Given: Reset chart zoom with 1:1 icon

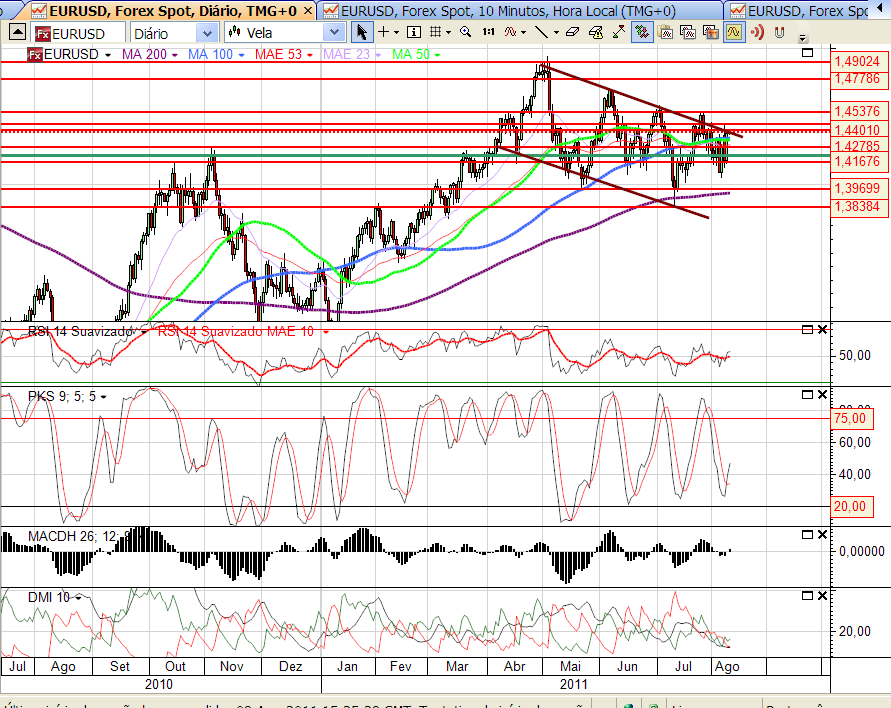Looking at the screenshot, I should coord(488,32).
